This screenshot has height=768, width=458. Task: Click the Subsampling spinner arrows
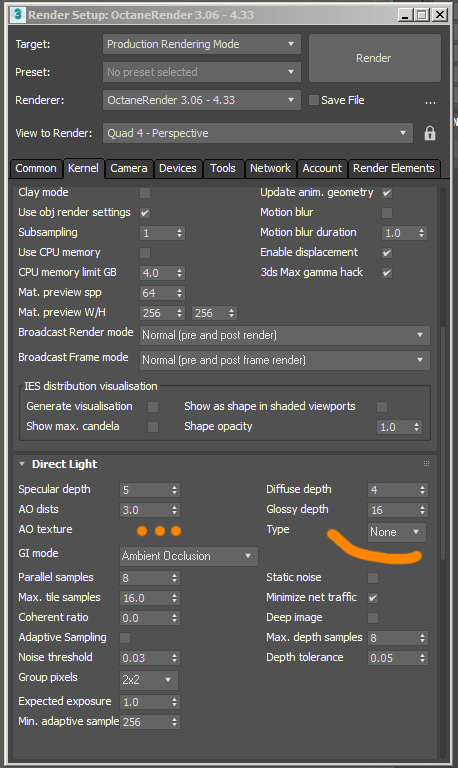pos(180,233)
